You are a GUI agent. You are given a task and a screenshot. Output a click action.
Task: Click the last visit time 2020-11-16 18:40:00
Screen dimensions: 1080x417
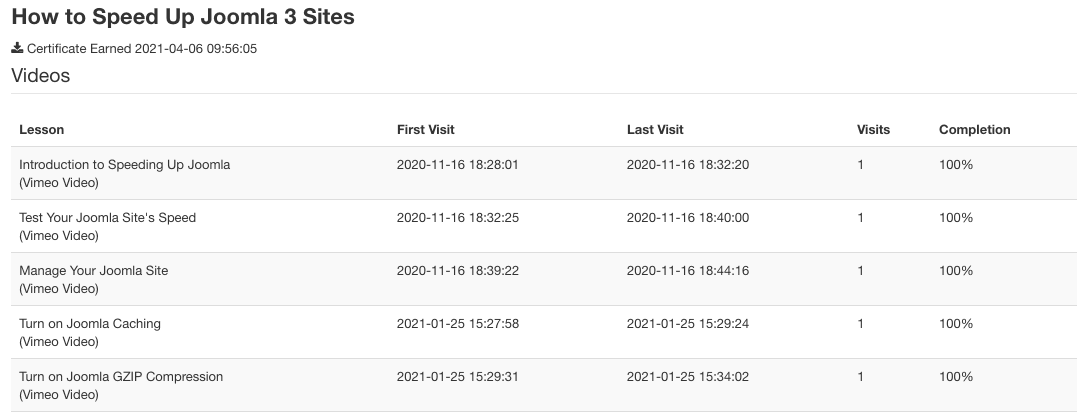688,218
